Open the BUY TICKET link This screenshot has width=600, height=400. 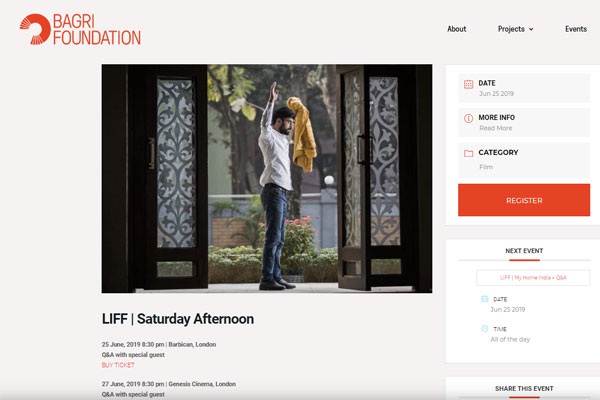[118, 365]
